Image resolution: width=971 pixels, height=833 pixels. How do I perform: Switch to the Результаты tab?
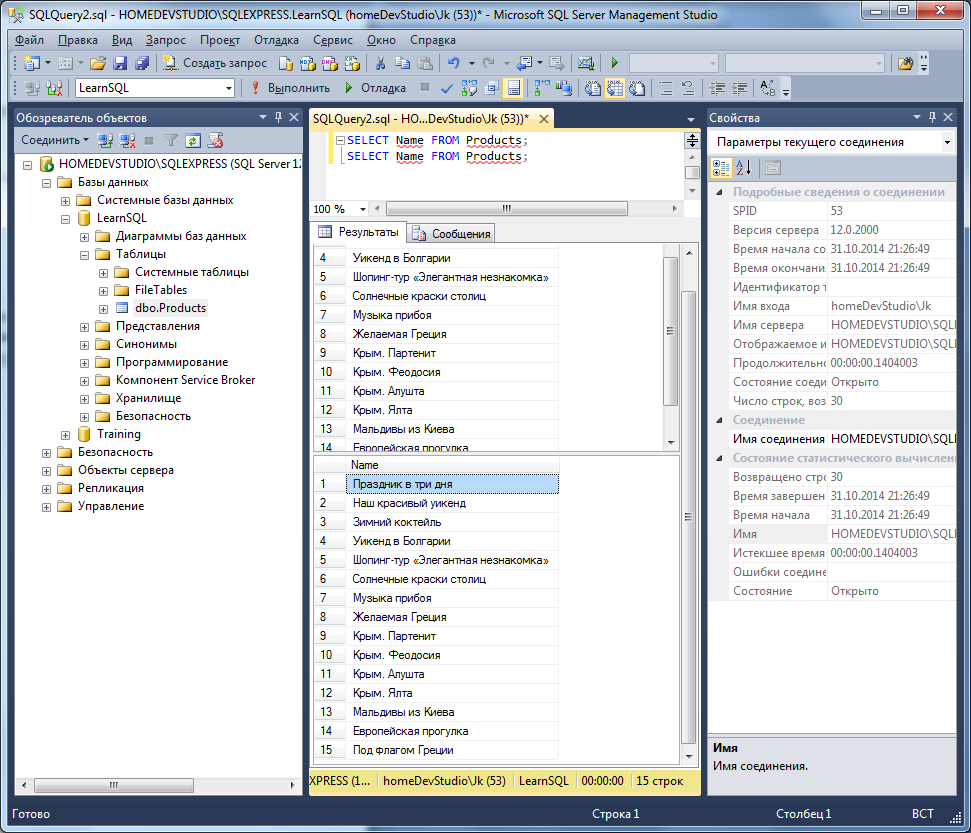pos(359,232)
